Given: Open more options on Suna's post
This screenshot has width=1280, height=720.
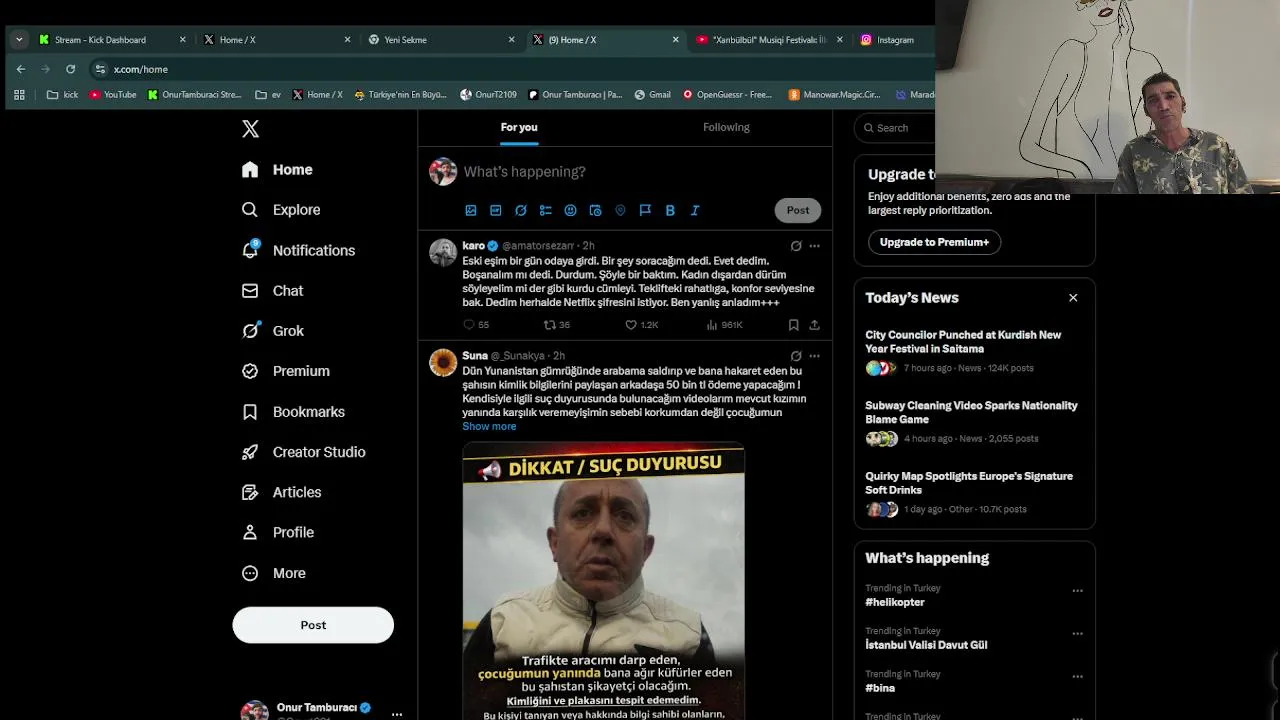Looking at the screenshot, I should (x=814, y=356).
